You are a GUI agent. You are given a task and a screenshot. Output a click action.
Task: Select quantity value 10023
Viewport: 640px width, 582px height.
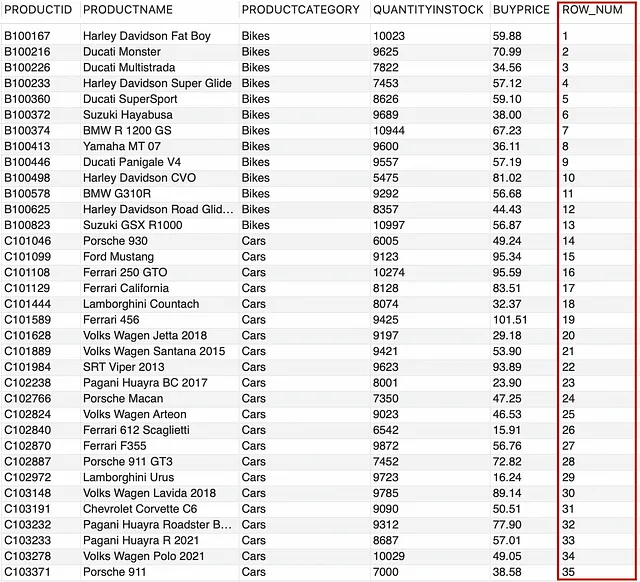point(389,36)
